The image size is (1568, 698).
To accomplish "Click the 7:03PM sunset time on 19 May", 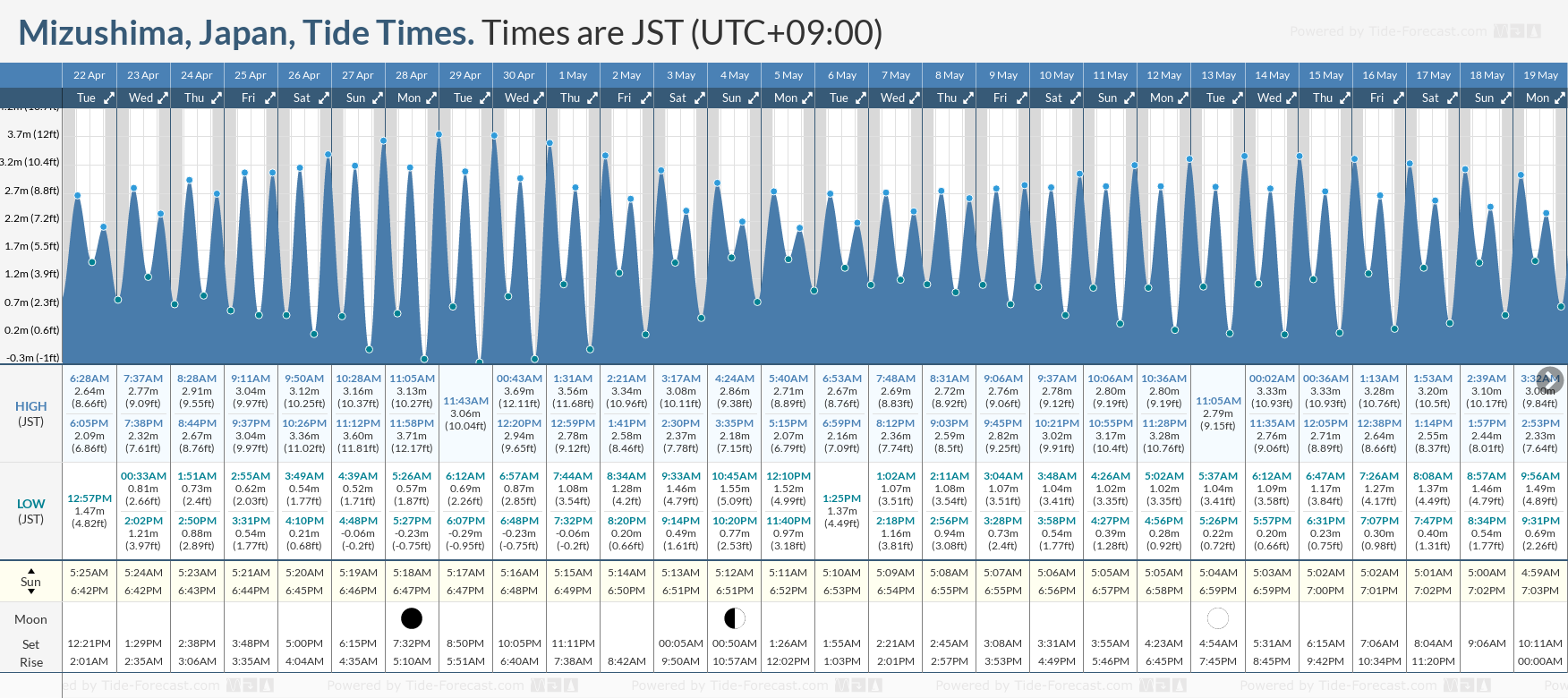I will point(1540,591).
